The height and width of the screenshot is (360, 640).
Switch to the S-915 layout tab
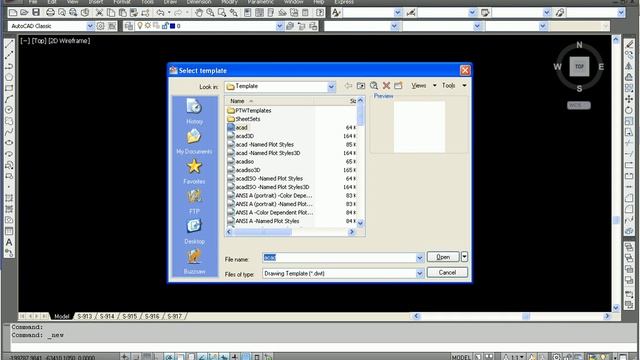tap(130, 316)
